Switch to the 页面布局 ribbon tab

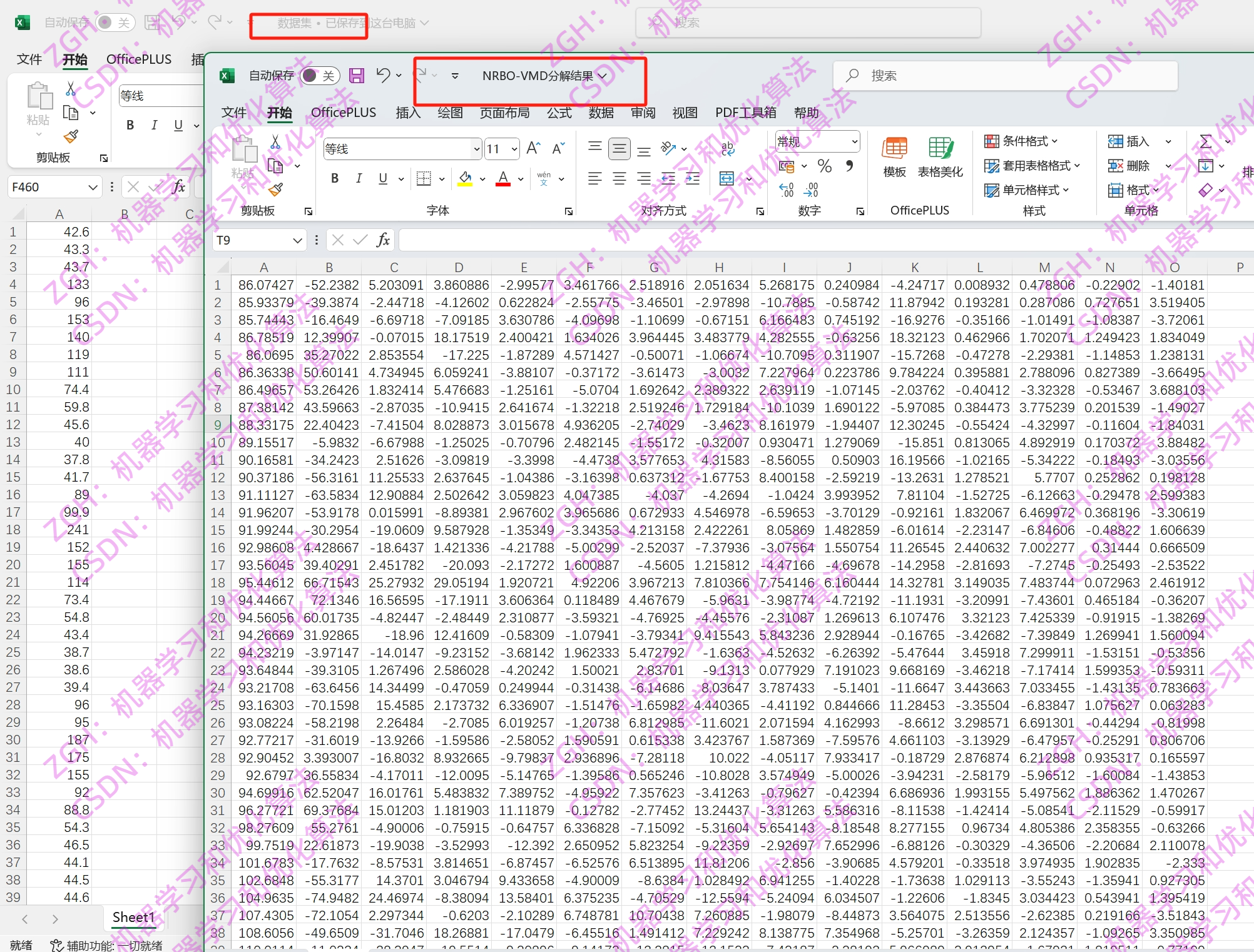(504, 113)
